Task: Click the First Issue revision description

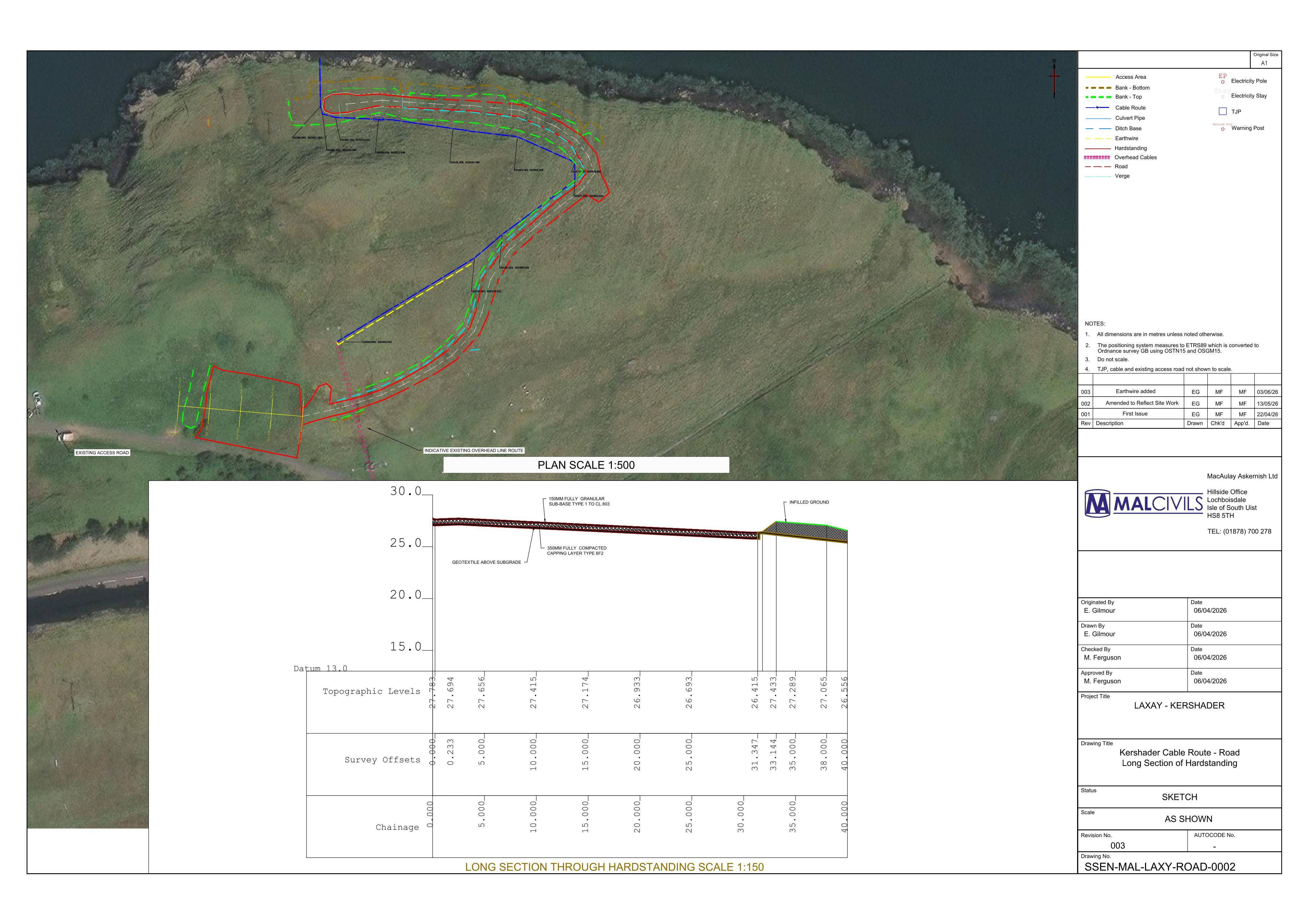Action: tap(1135, 413)
